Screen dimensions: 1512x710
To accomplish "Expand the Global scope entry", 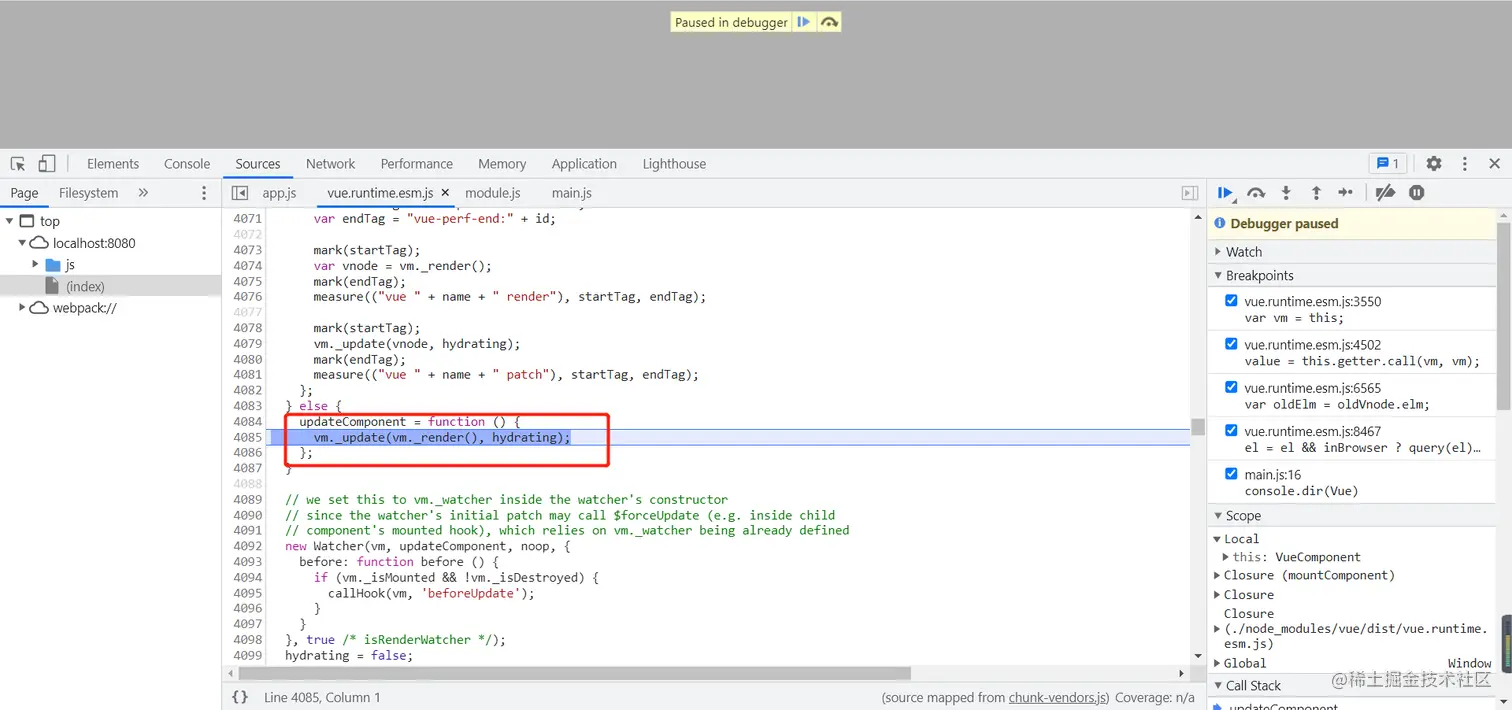I will (x=1217, y=663).
